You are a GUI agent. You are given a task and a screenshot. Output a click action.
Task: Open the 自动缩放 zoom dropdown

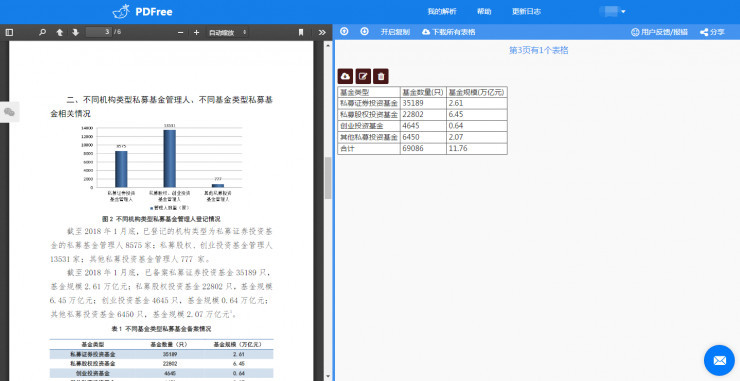[x=228, y=33]
